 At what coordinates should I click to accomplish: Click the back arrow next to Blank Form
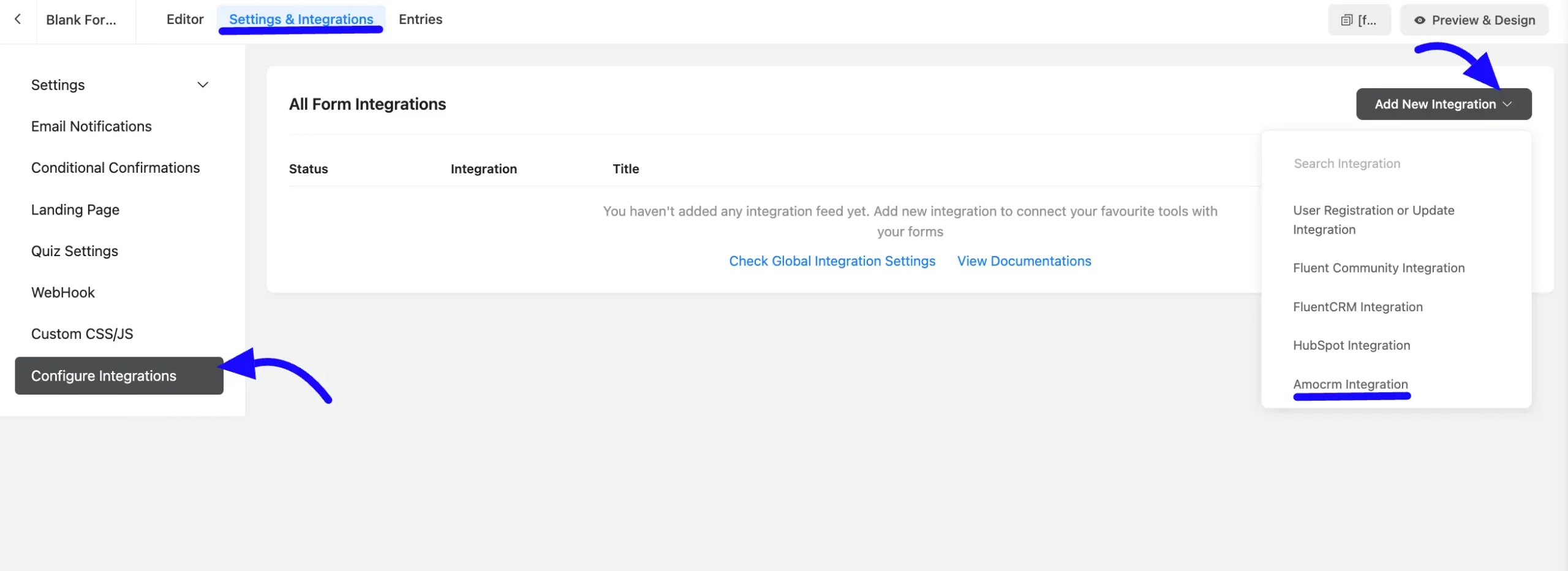point(18,19)
